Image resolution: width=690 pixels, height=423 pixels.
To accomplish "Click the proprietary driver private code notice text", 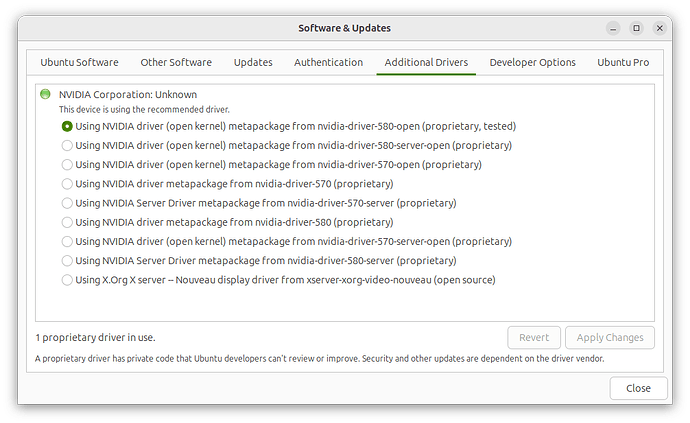I will (x=319, y=359).
